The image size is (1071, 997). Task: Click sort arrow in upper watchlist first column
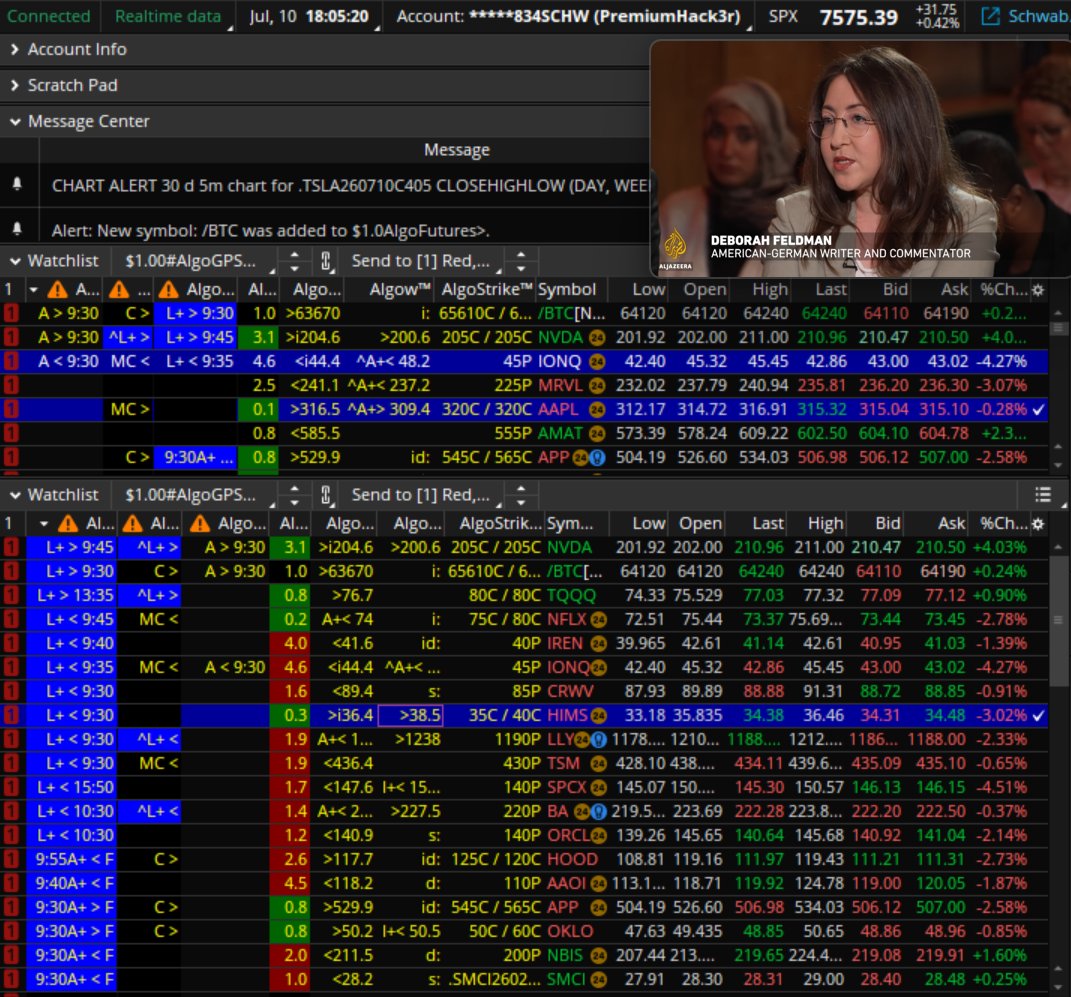pyautogui.click(x=33, y=290)
